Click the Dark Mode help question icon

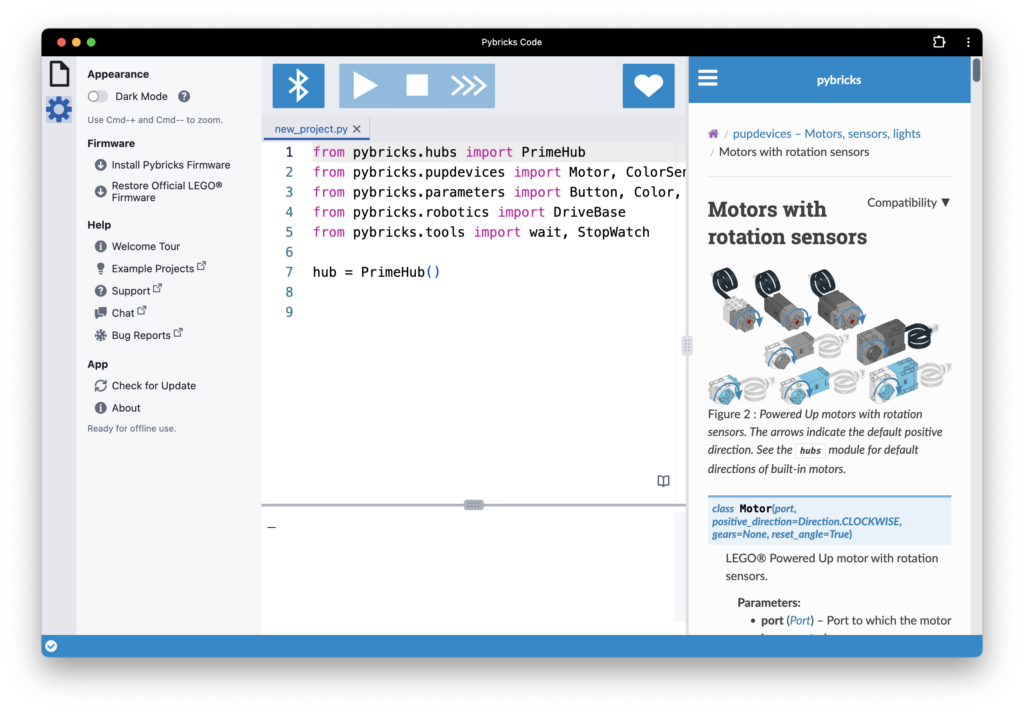(184, 96)
